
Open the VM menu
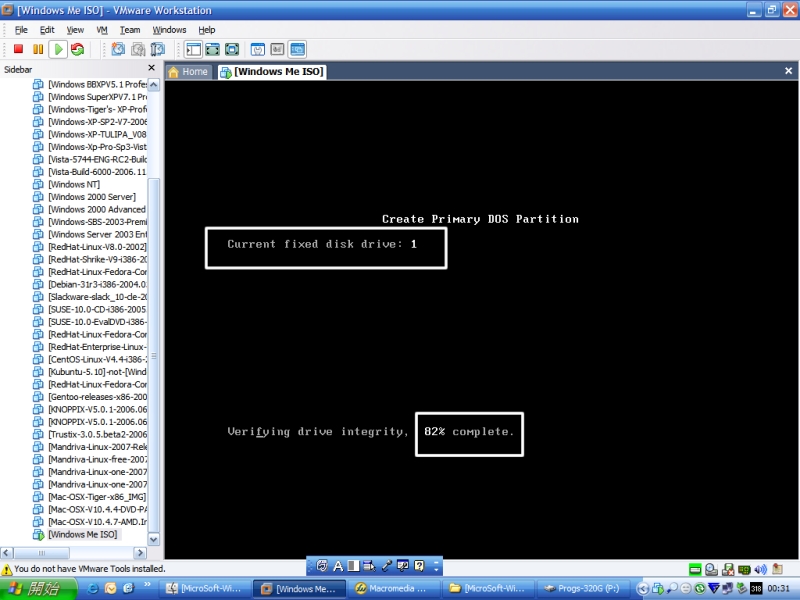(102, 30)
